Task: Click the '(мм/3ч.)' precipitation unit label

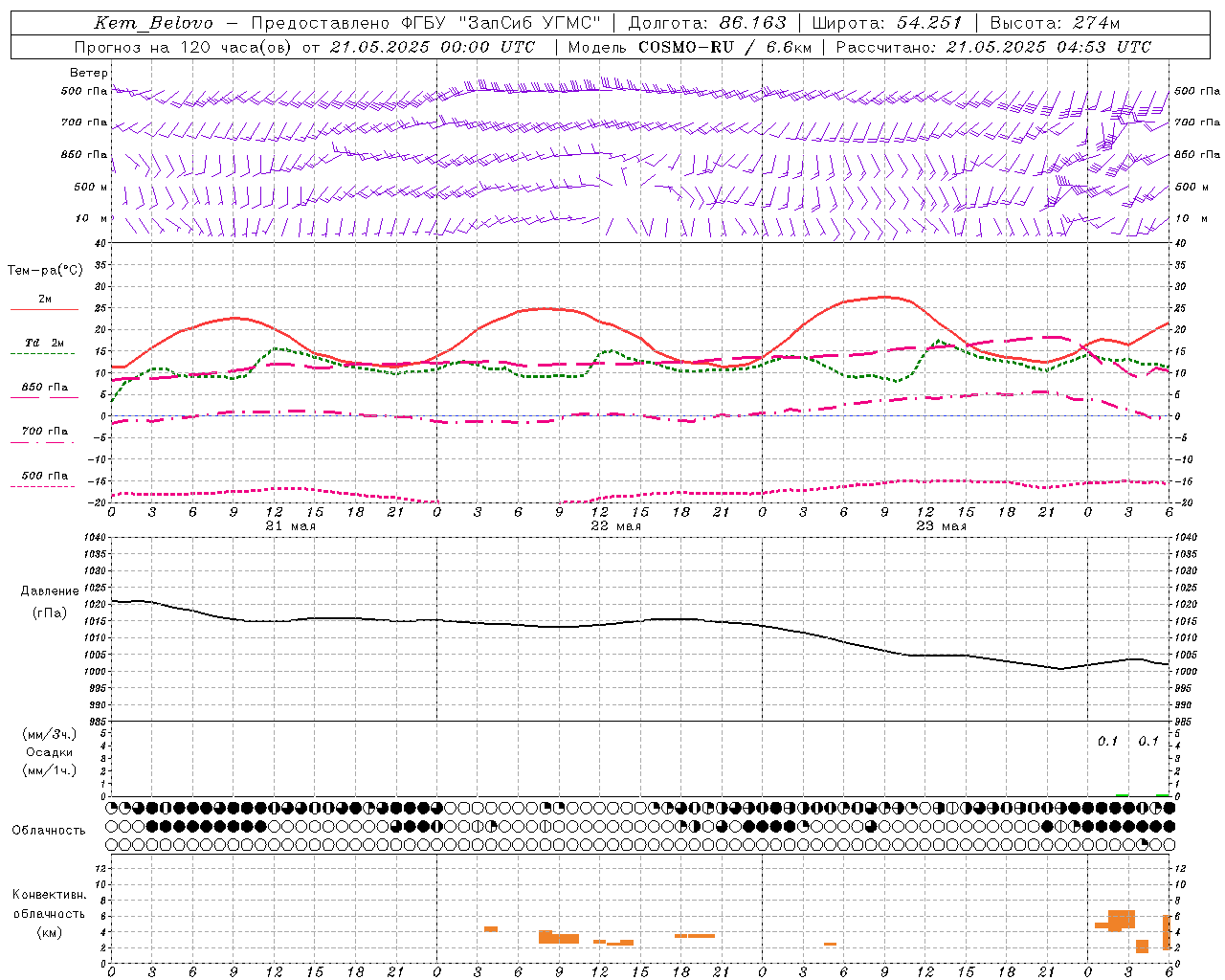Action: (50, 734)
